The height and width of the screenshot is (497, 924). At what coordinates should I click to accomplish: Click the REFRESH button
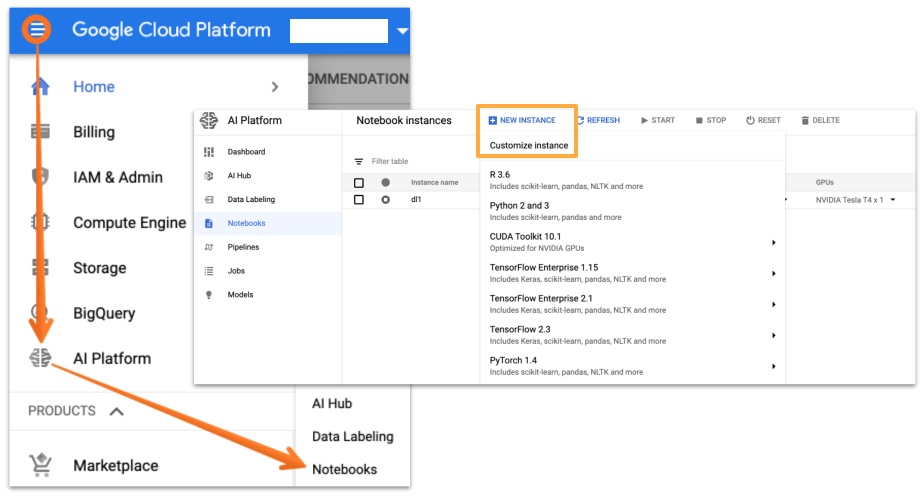[597, 120]
